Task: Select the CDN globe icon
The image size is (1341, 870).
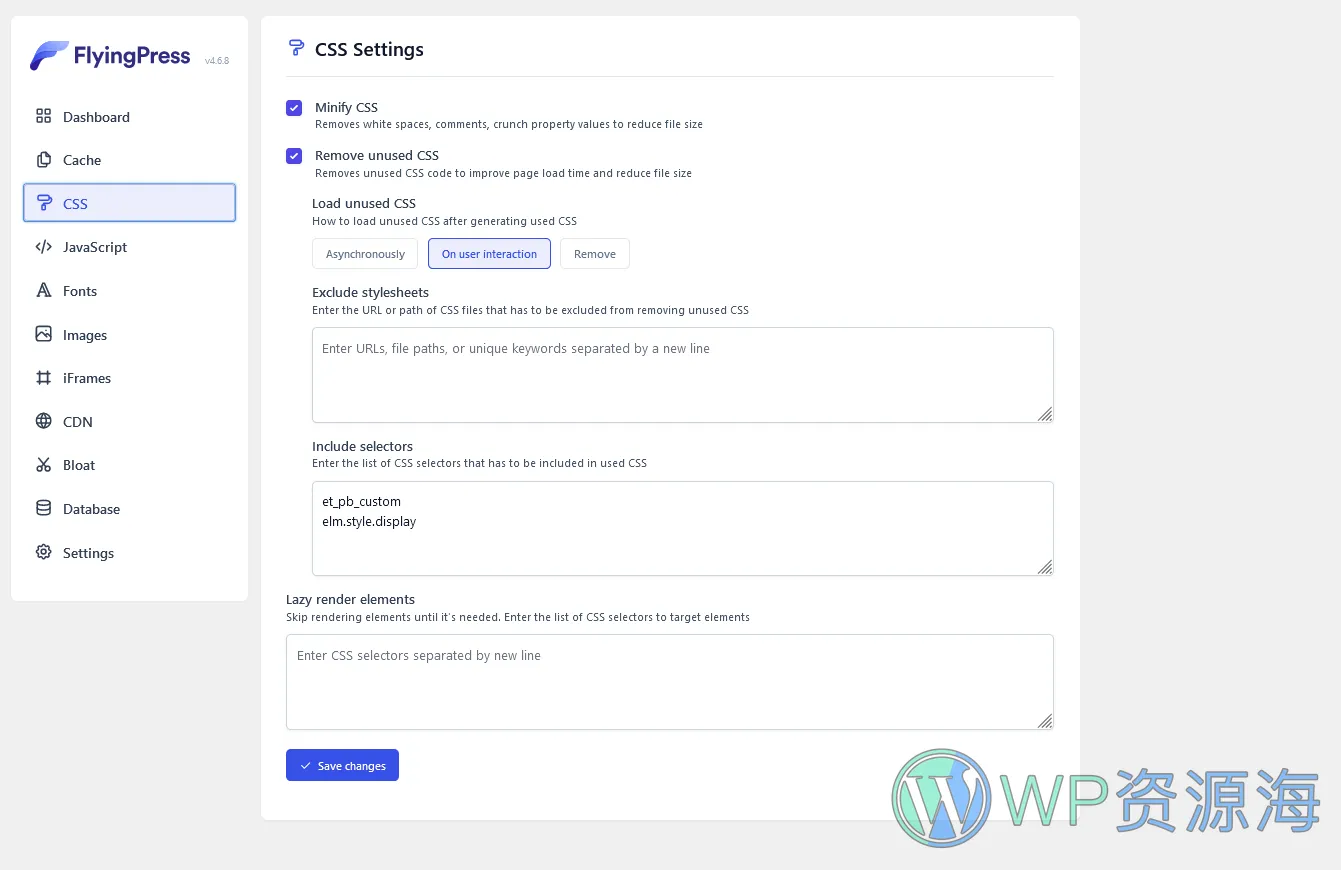Action: click(x=43, y=421)
